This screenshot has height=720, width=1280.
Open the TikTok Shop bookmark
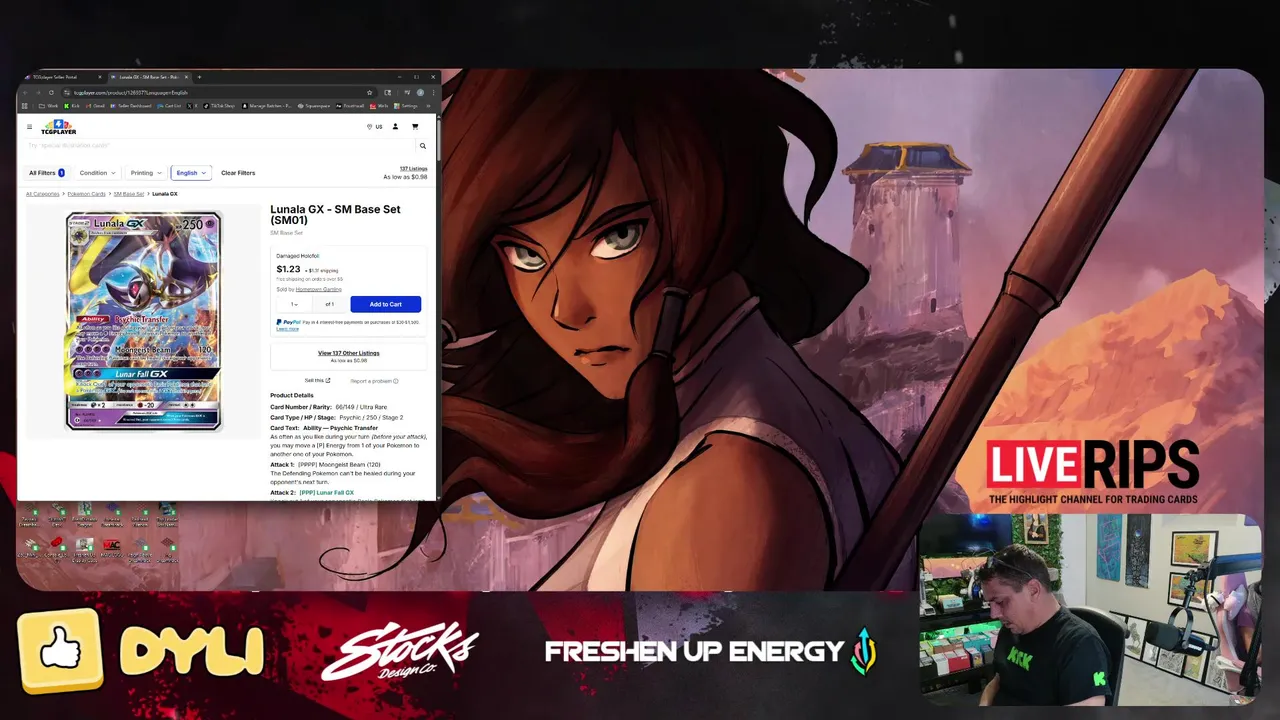[219, 106]
